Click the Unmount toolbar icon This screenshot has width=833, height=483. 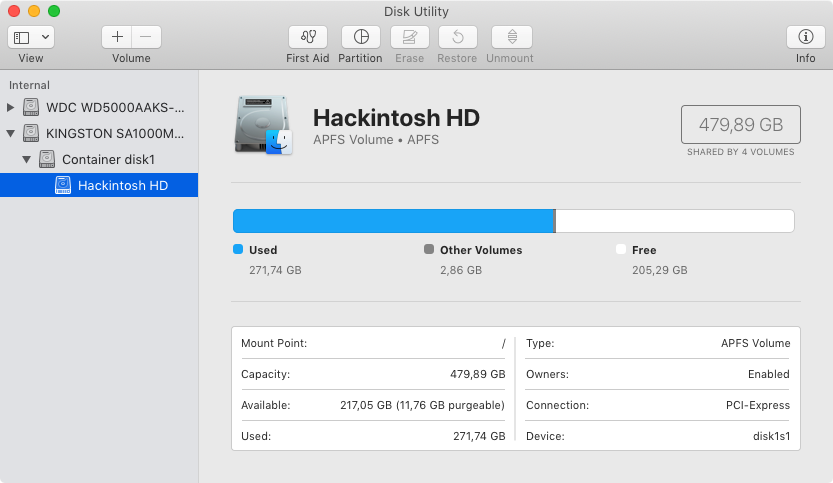pyautogui.click(x=512, y=37)
